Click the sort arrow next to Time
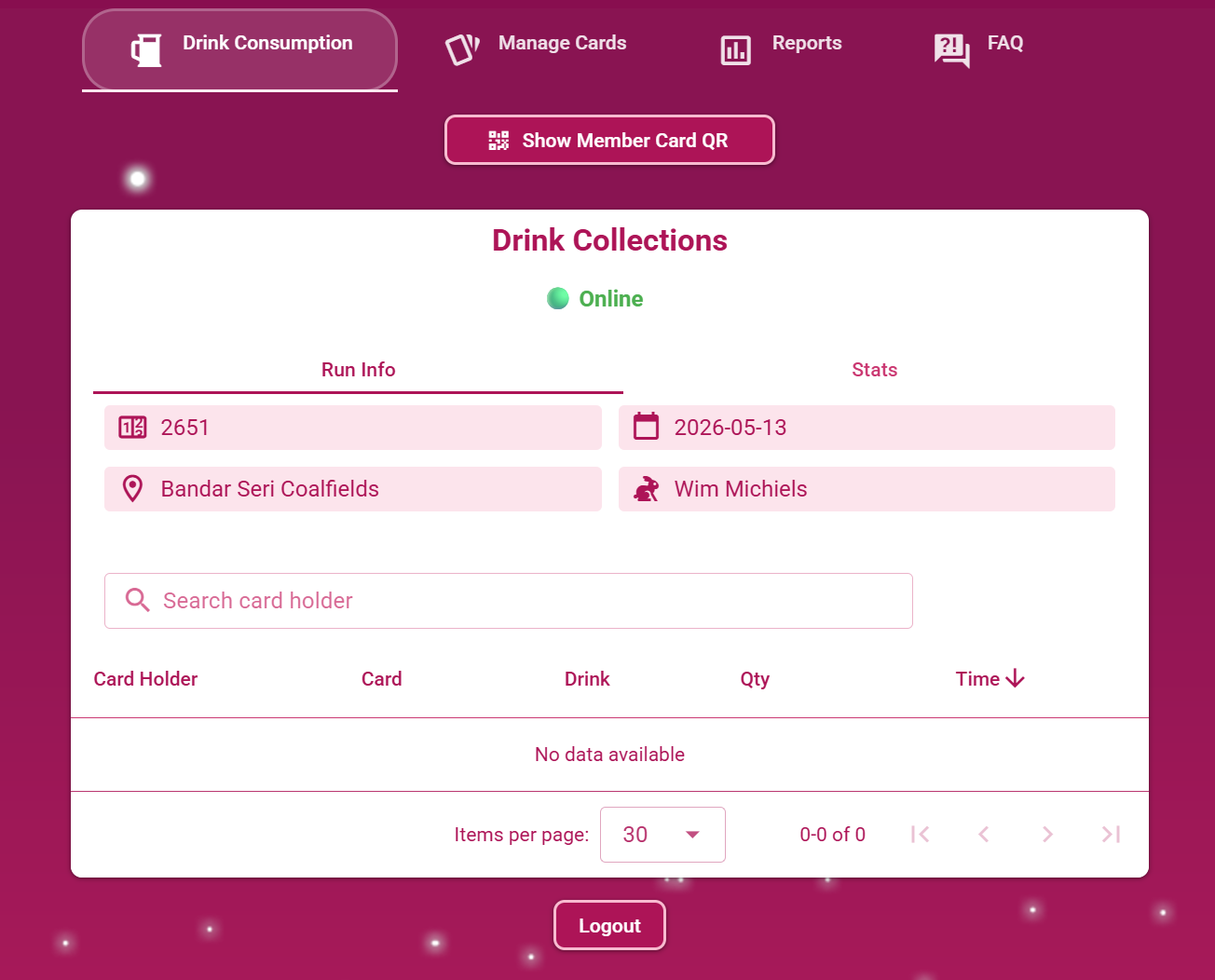Viewport: 1215px width, 980px height. pos(1016,679)
